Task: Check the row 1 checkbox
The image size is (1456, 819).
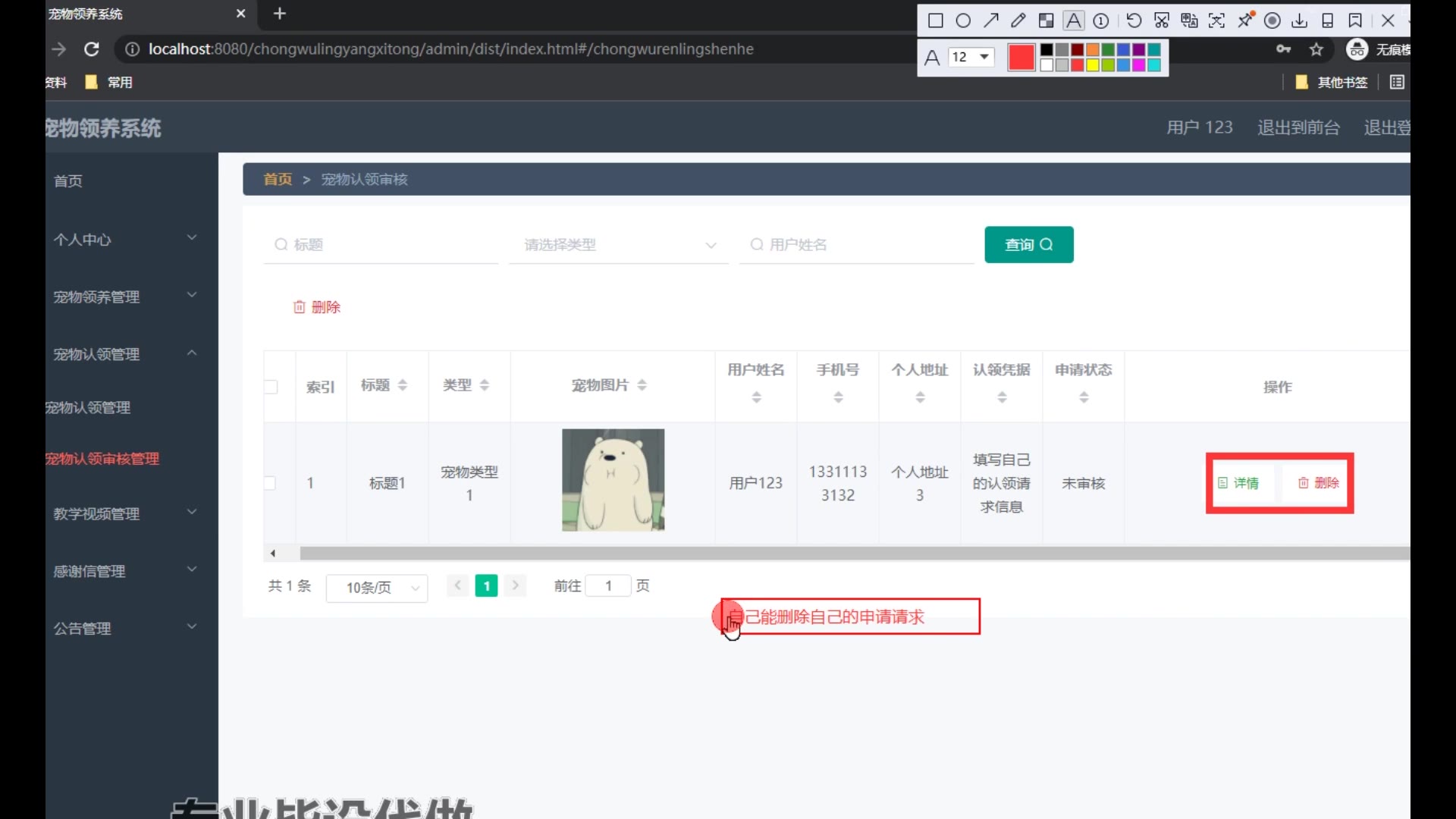Action: (270, 483)
